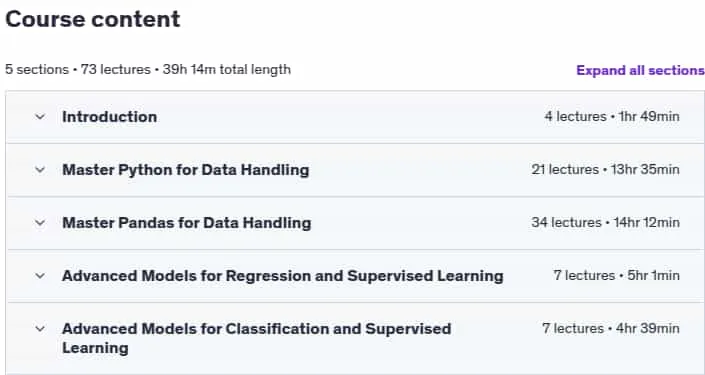The image size is (705, 375).
Task: Click the 7 lectures • 5hr 1min label
Action: [616, 276]
